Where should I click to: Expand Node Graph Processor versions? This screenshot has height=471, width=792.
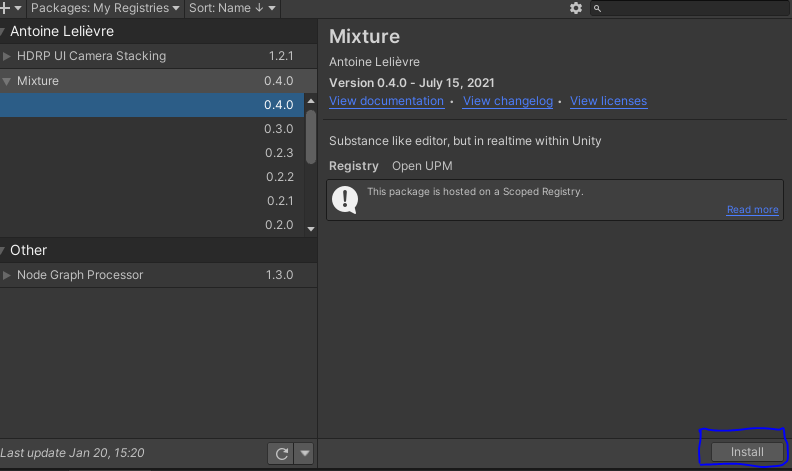(7, 275)
